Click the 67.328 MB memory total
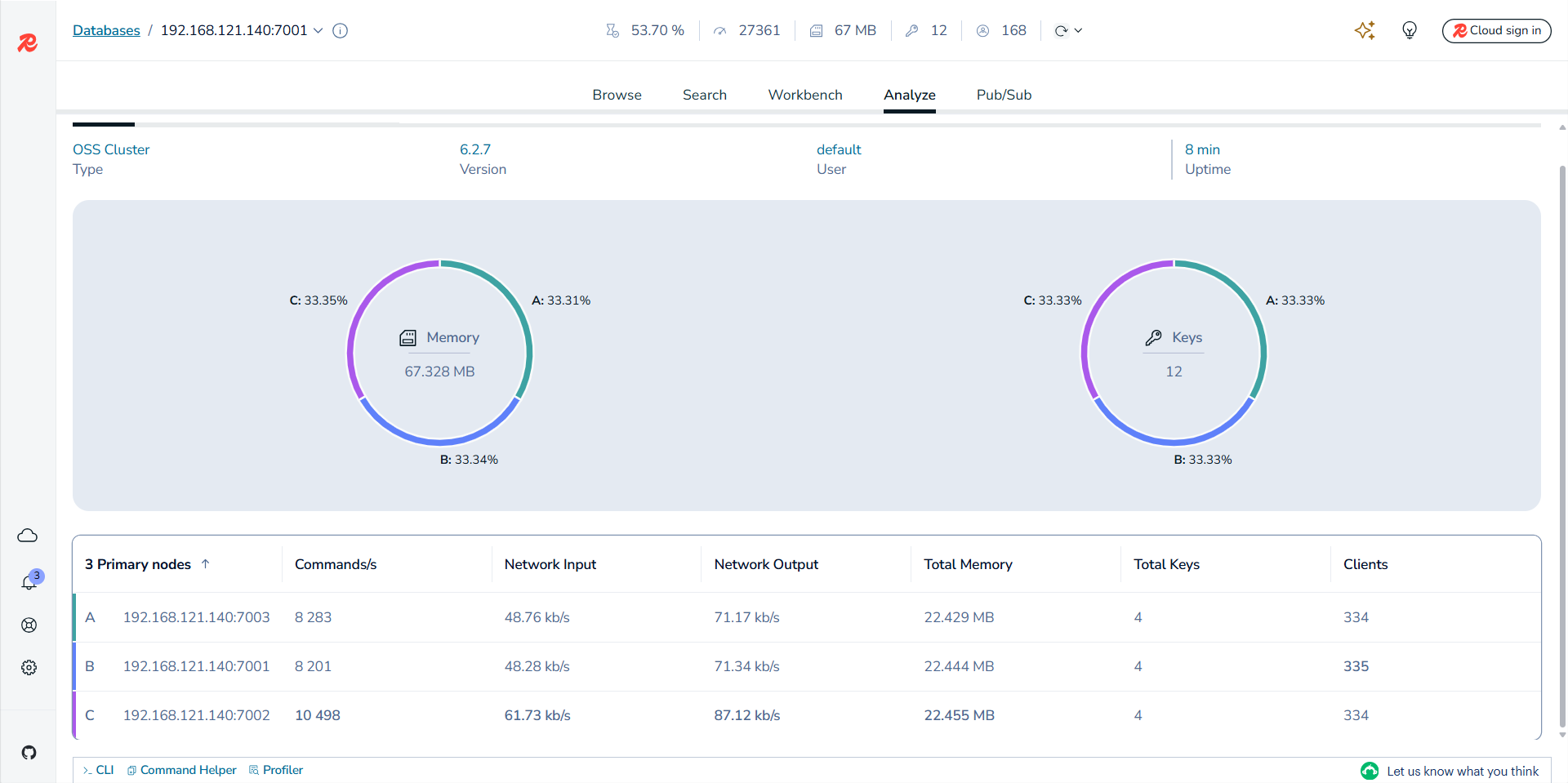The height and width of the screenshot is (783, 1568). tap(439, 371)
